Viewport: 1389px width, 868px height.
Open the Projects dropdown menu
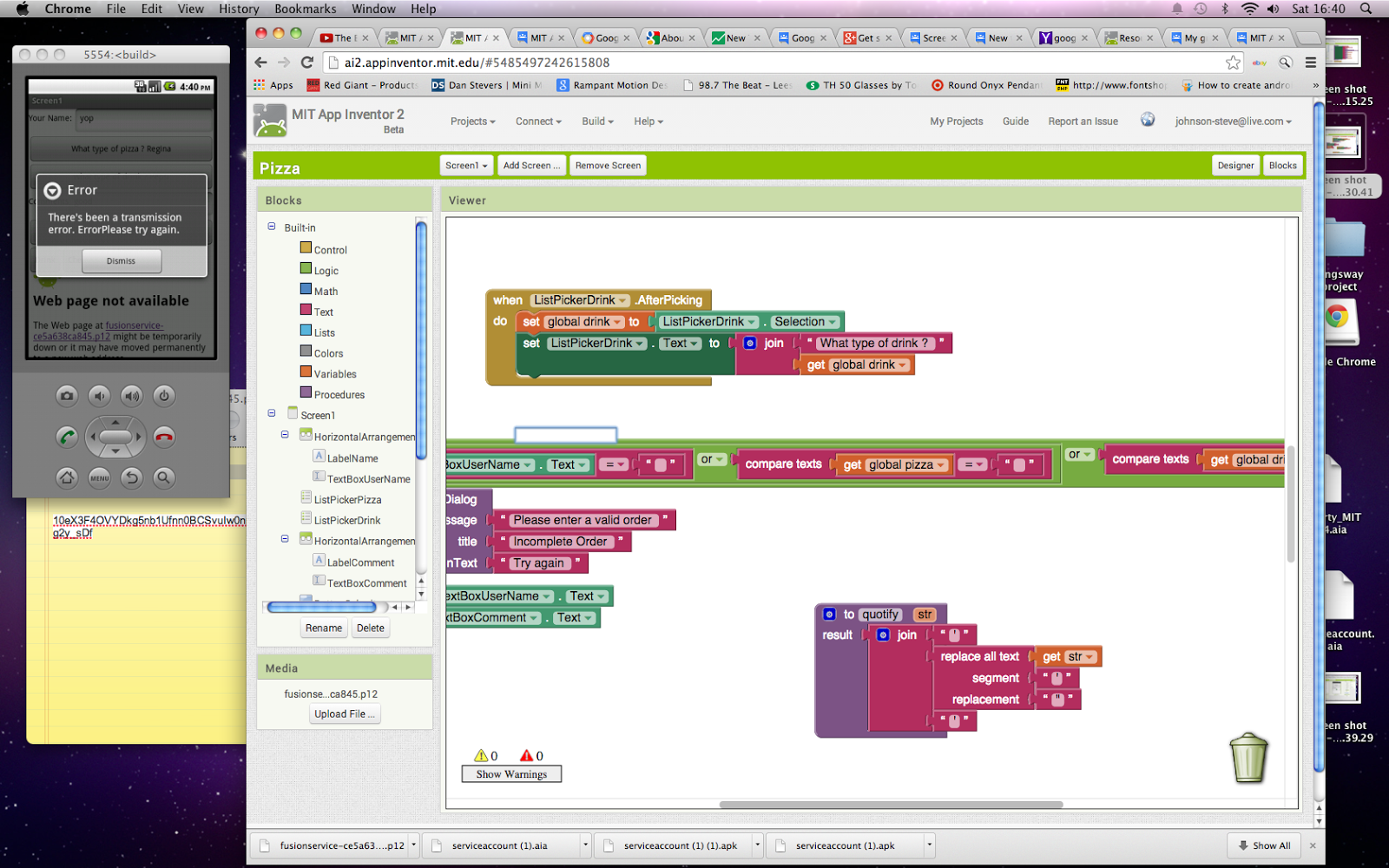tap(472, 122)
